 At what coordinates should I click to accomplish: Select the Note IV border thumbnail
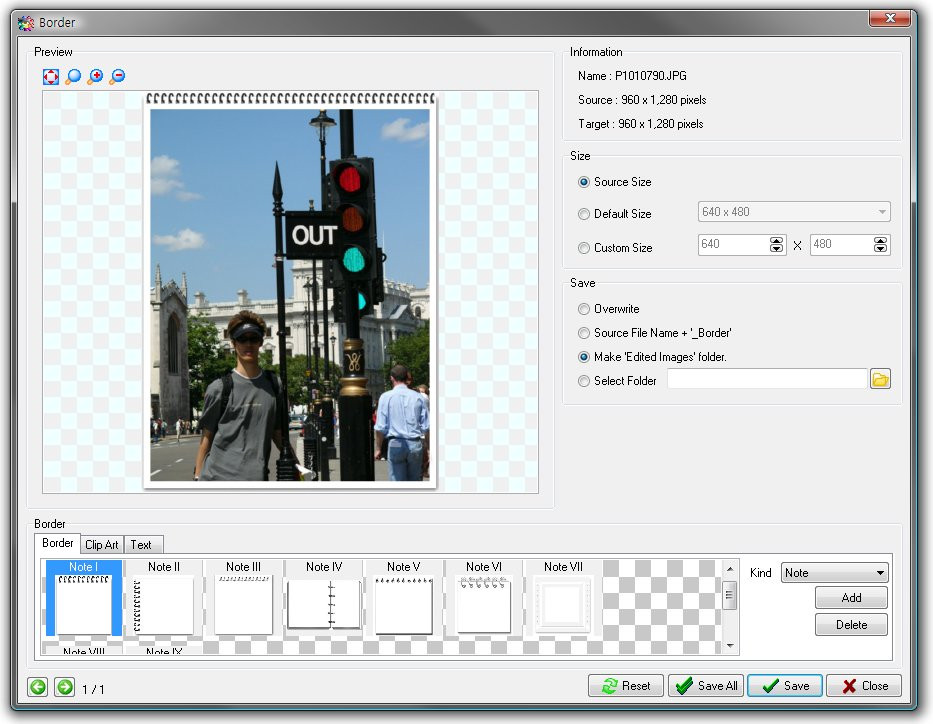click(324, 598)
